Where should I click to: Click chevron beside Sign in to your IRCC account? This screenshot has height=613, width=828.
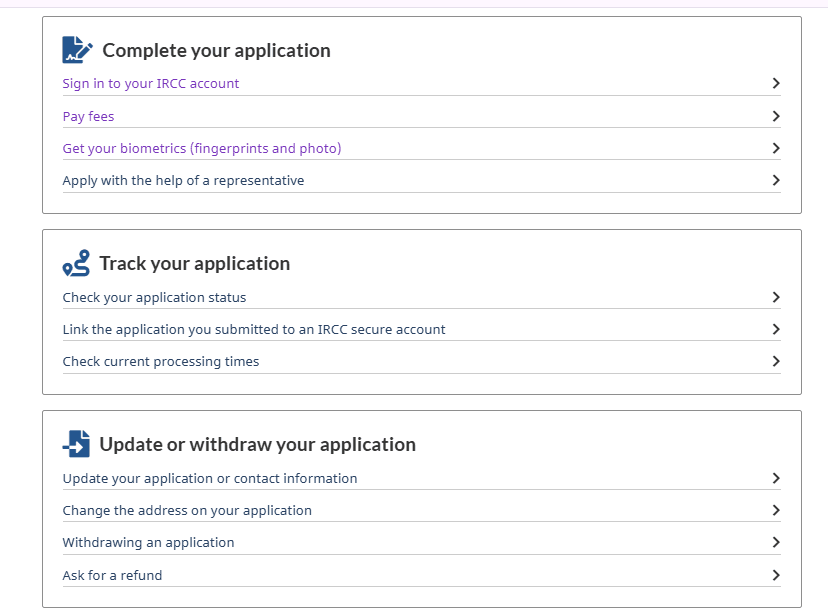[x=776, y=83]
